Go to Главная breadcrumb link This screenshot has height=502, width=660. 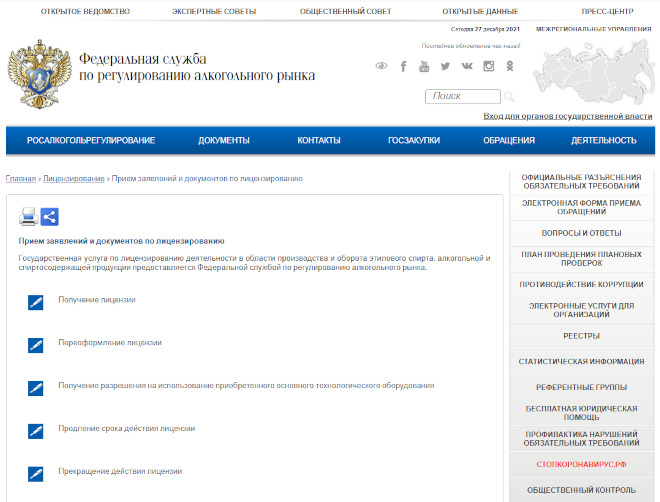[21, 178]
